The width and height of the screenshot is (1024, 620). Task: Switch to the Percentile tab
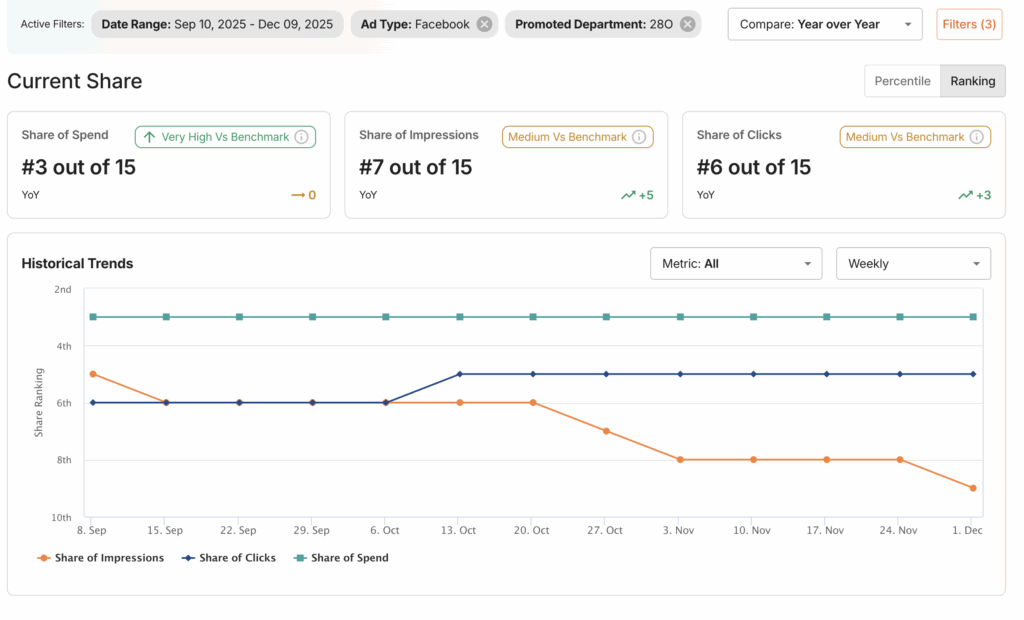click(903, 79)
